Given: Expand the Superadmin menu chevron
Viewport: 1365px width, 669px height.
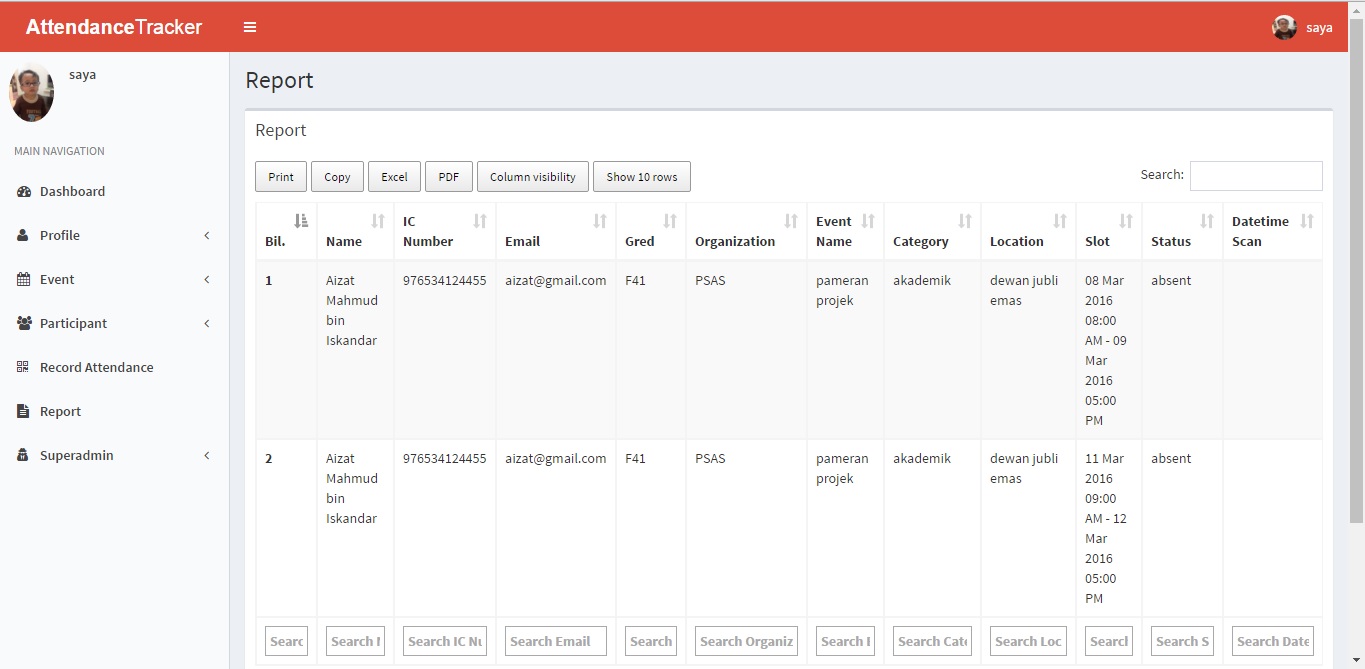Looking at the screenshot, I should point(207,455).
